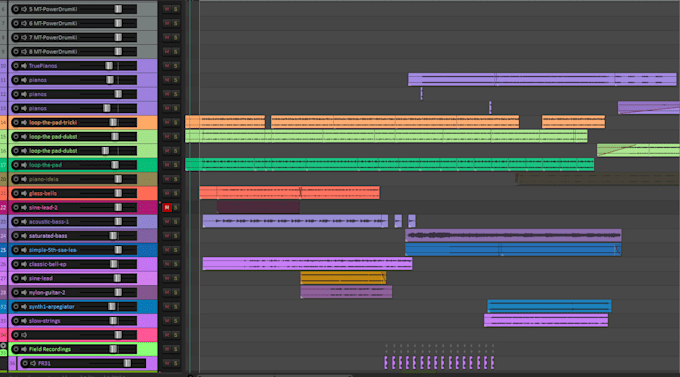Mute the classic-bell-ep track

point(167,264)
